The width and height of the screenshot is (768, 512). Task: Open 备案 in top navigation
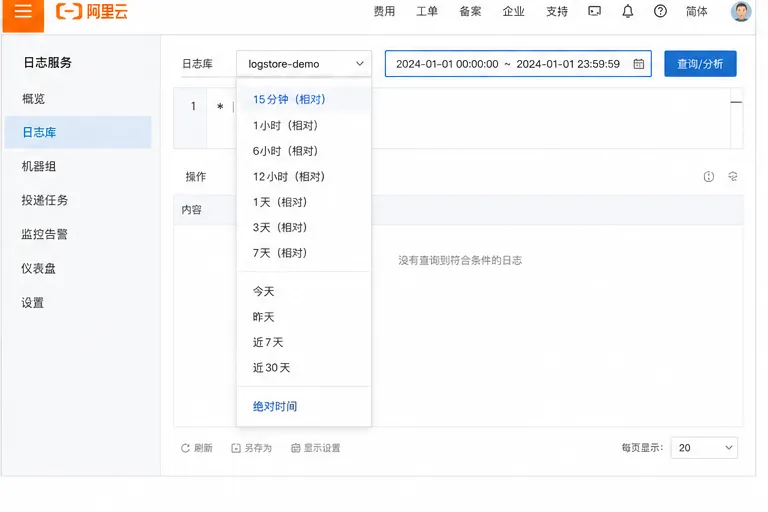pyautogui.click(x=470, y=11)
